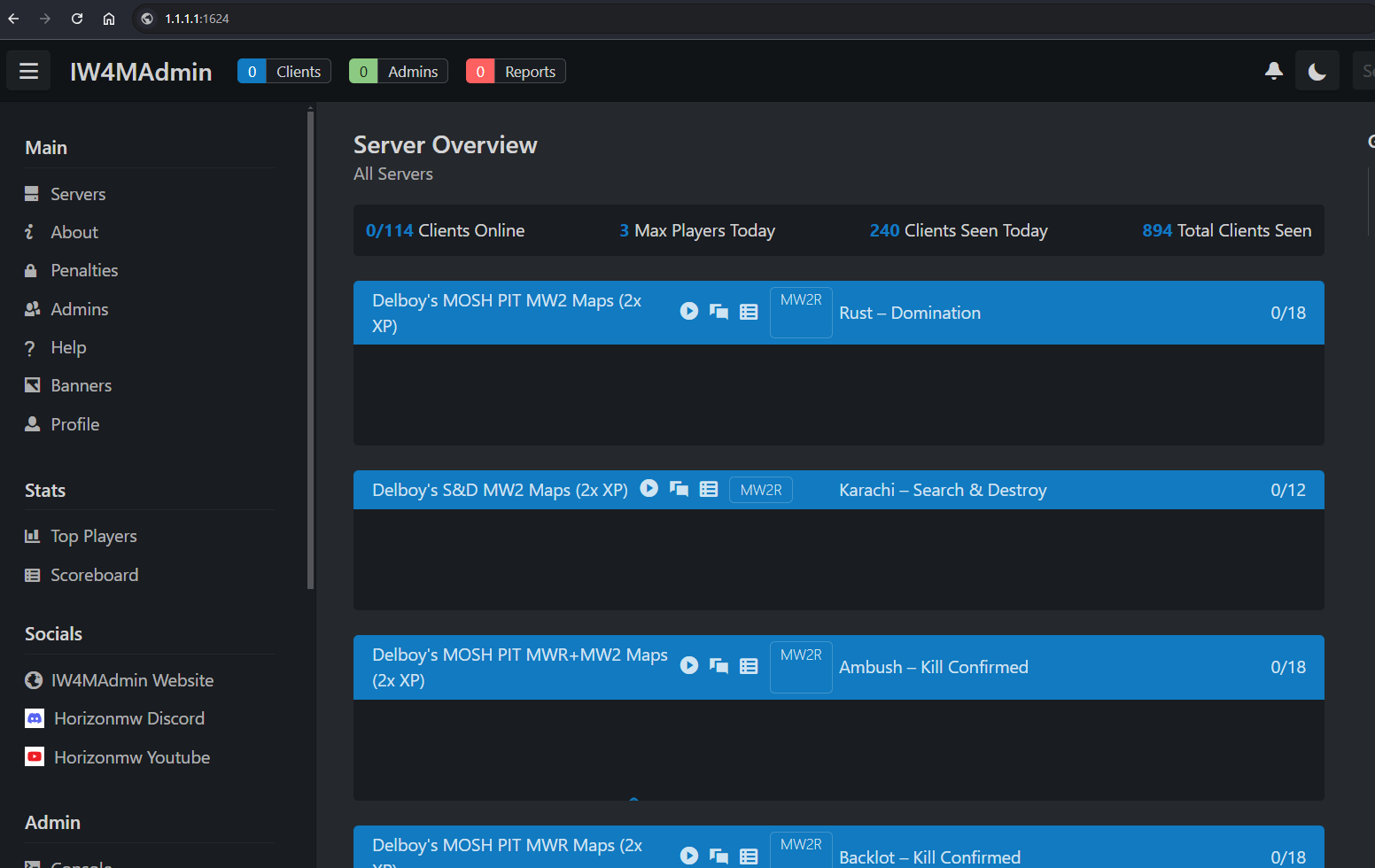This screenshot has width=1375, height=868.
Task: Open Horizonmw Discord link
Action: click(129, 718)
